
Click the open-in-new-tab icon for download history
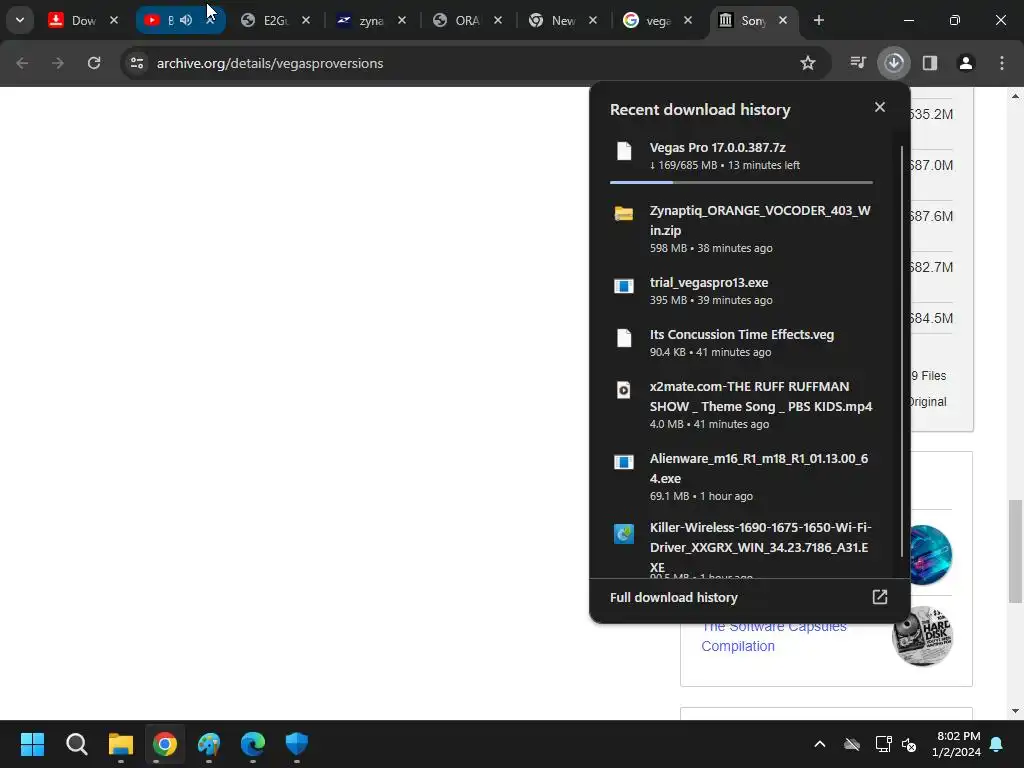[x=880, y=597]
